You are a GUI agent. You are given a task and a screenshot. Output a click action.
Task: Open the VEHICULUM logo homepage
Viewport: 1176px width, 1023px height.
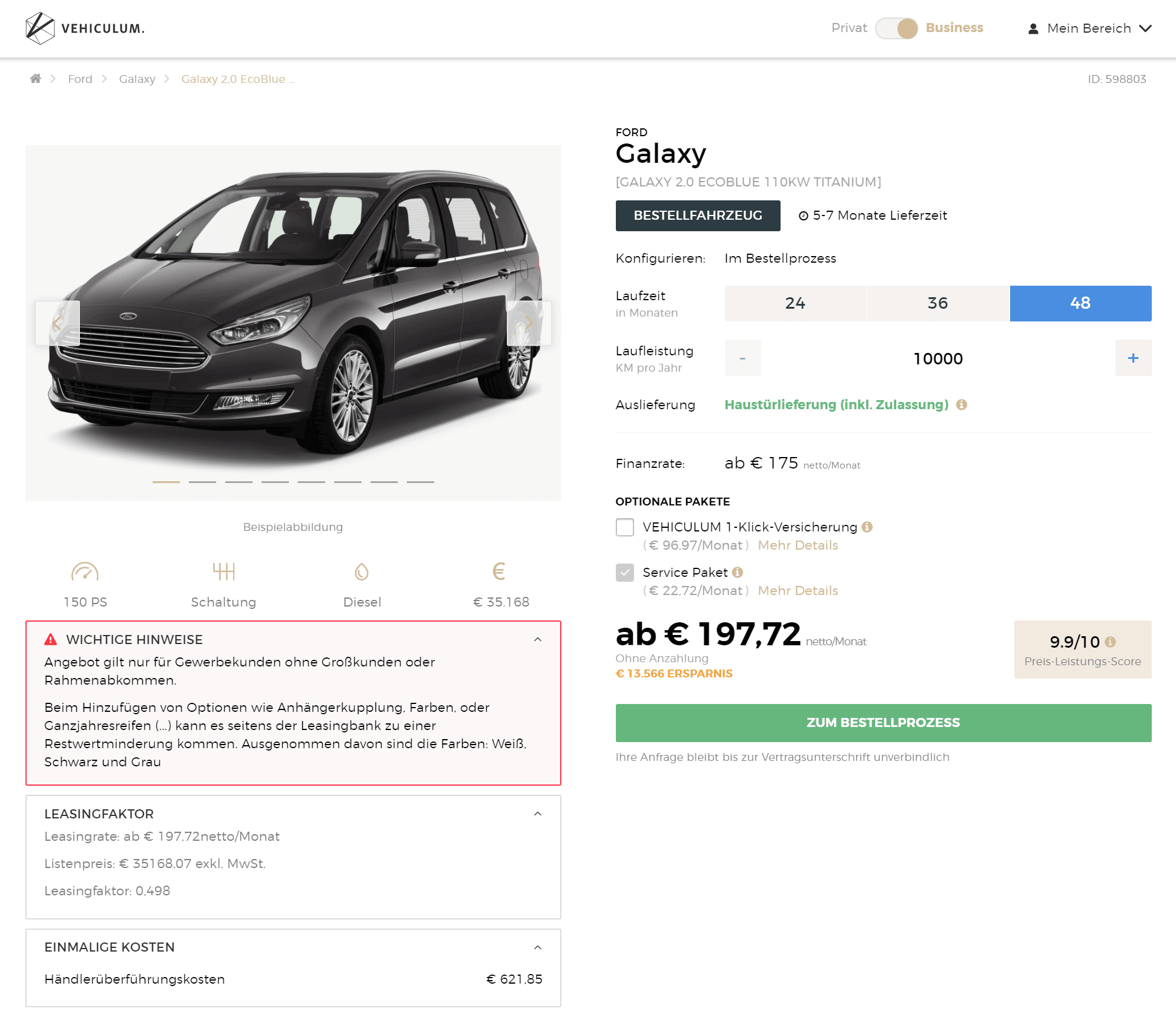point(85,28)
